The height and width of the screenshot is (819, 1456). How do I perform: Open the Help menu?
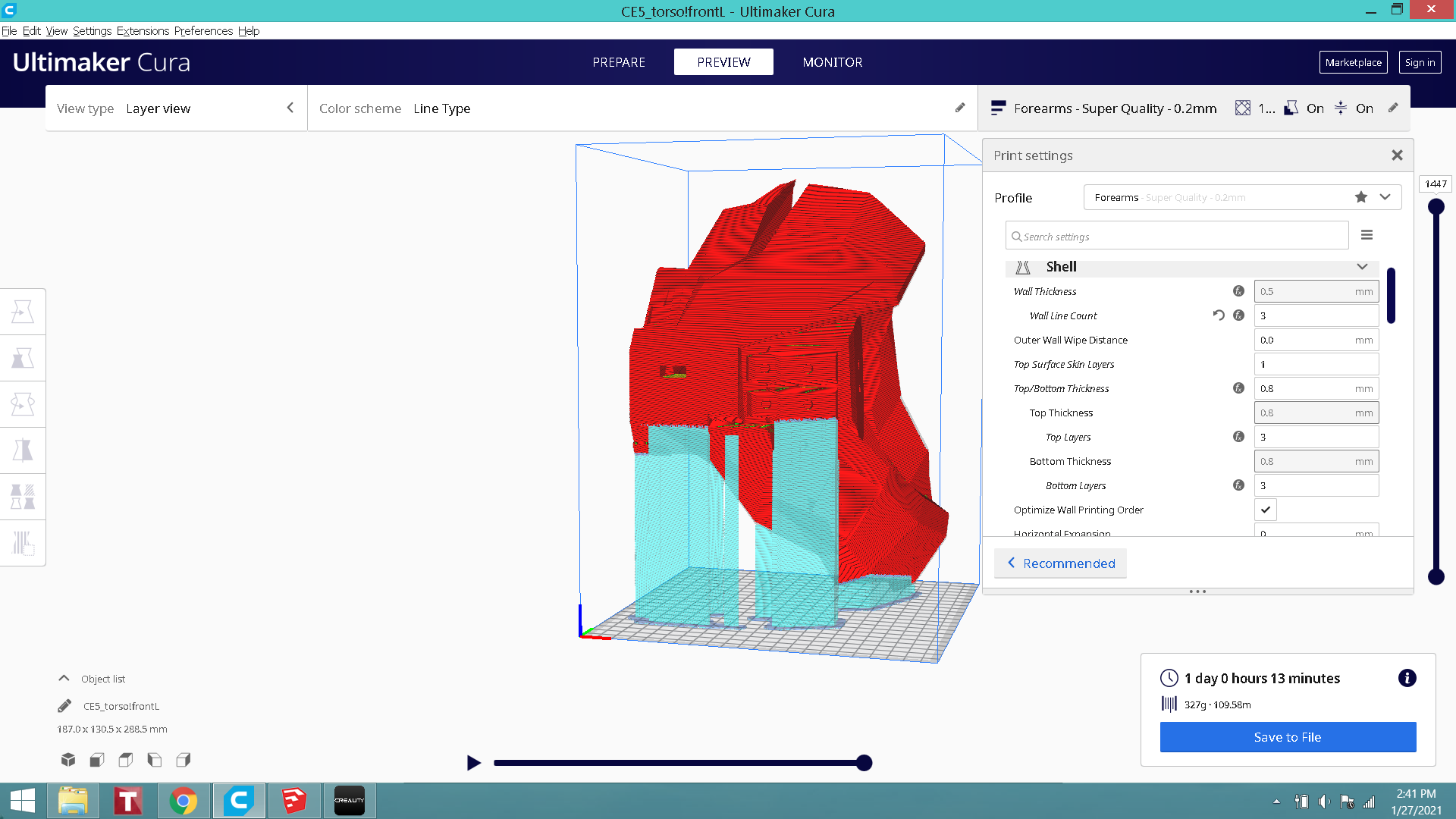point(249,30)
